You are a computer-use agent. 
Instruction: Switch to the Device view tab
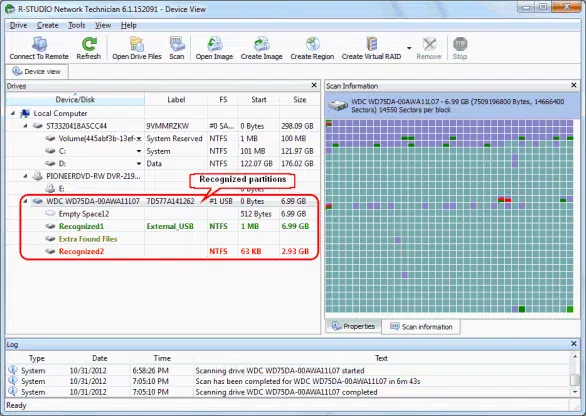point(37,71)
